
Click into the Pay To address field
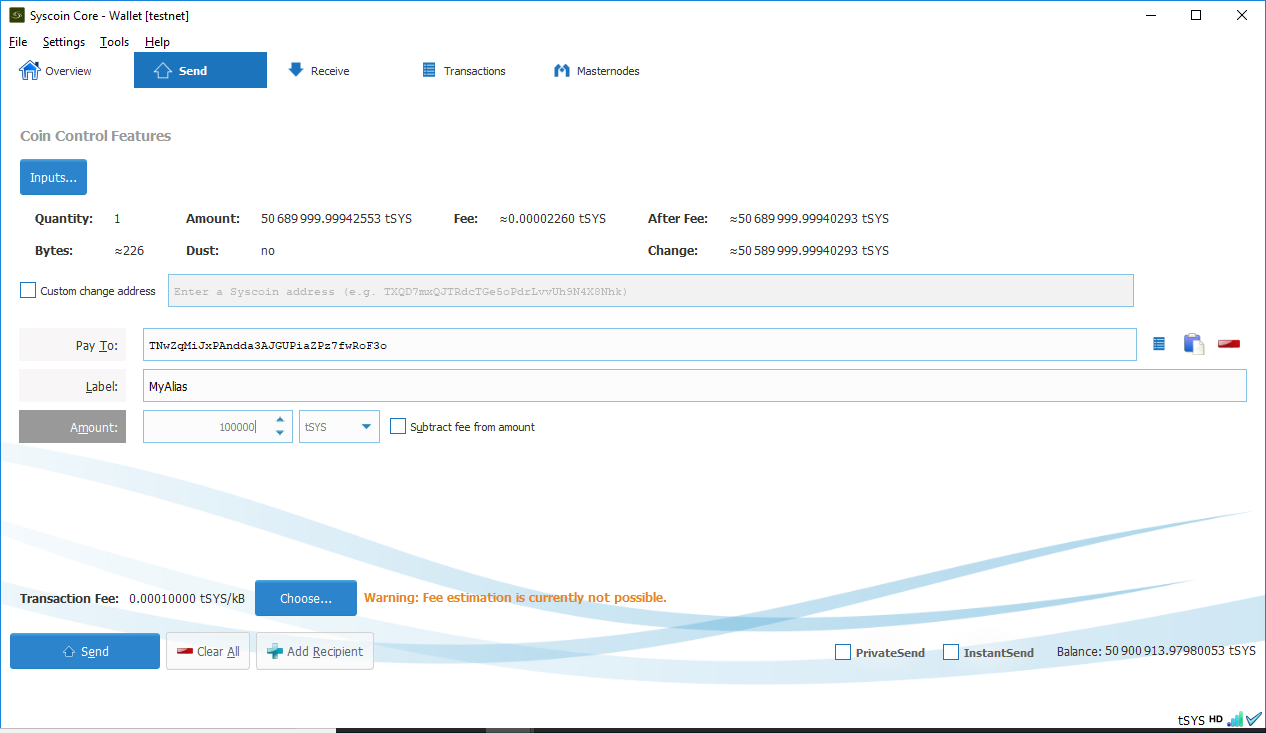pos(640,345)
